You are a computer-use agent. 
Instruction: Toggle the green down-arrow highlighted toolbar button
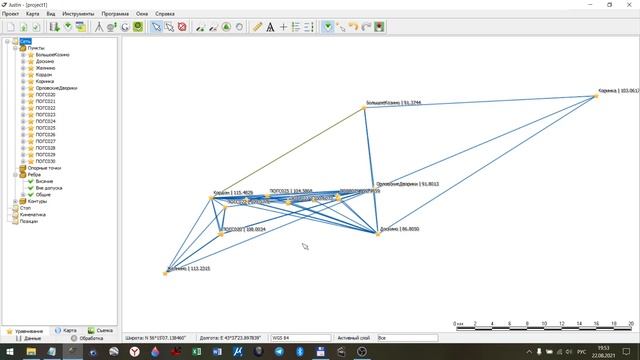(327, 27)
